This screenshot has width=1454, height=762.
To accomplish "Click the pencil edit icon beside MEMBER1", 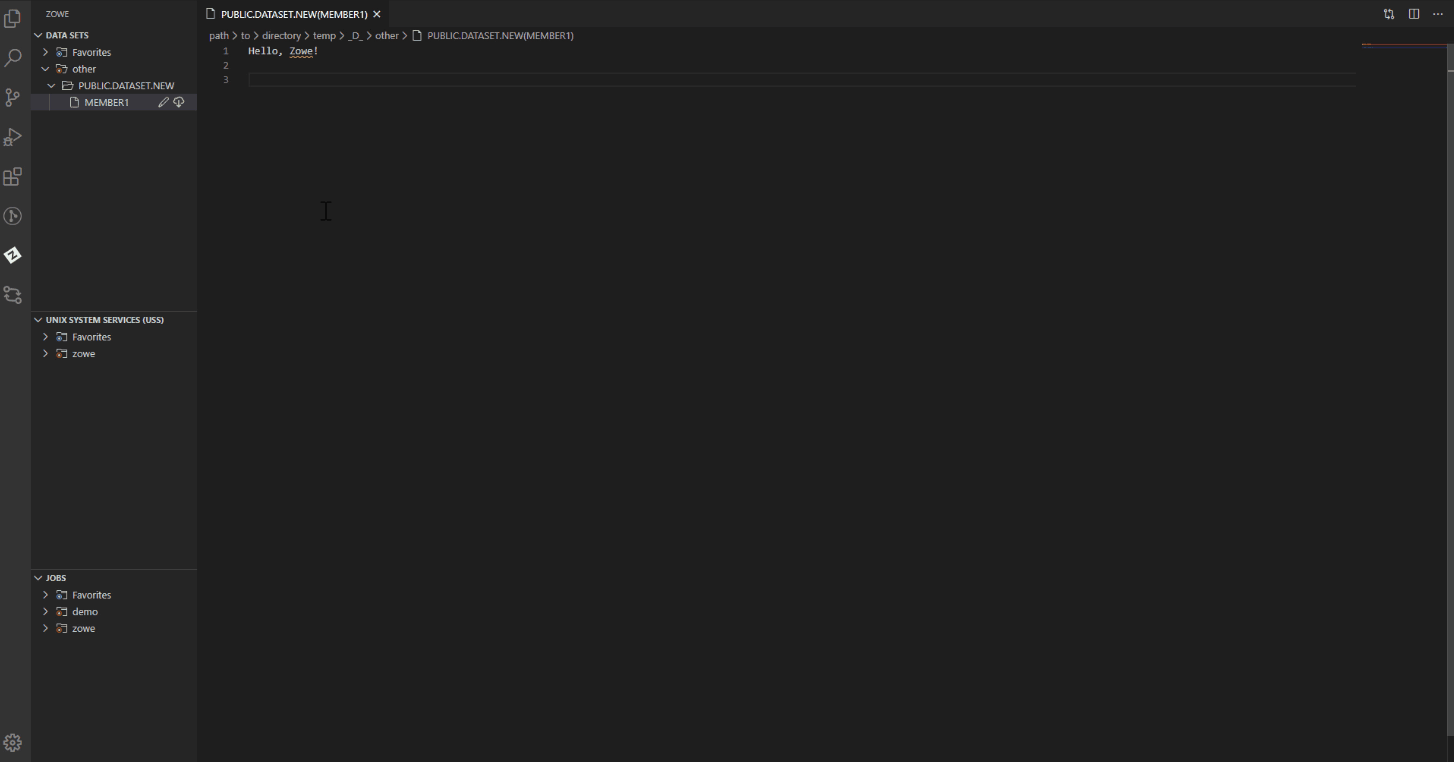I will [163, 103].
